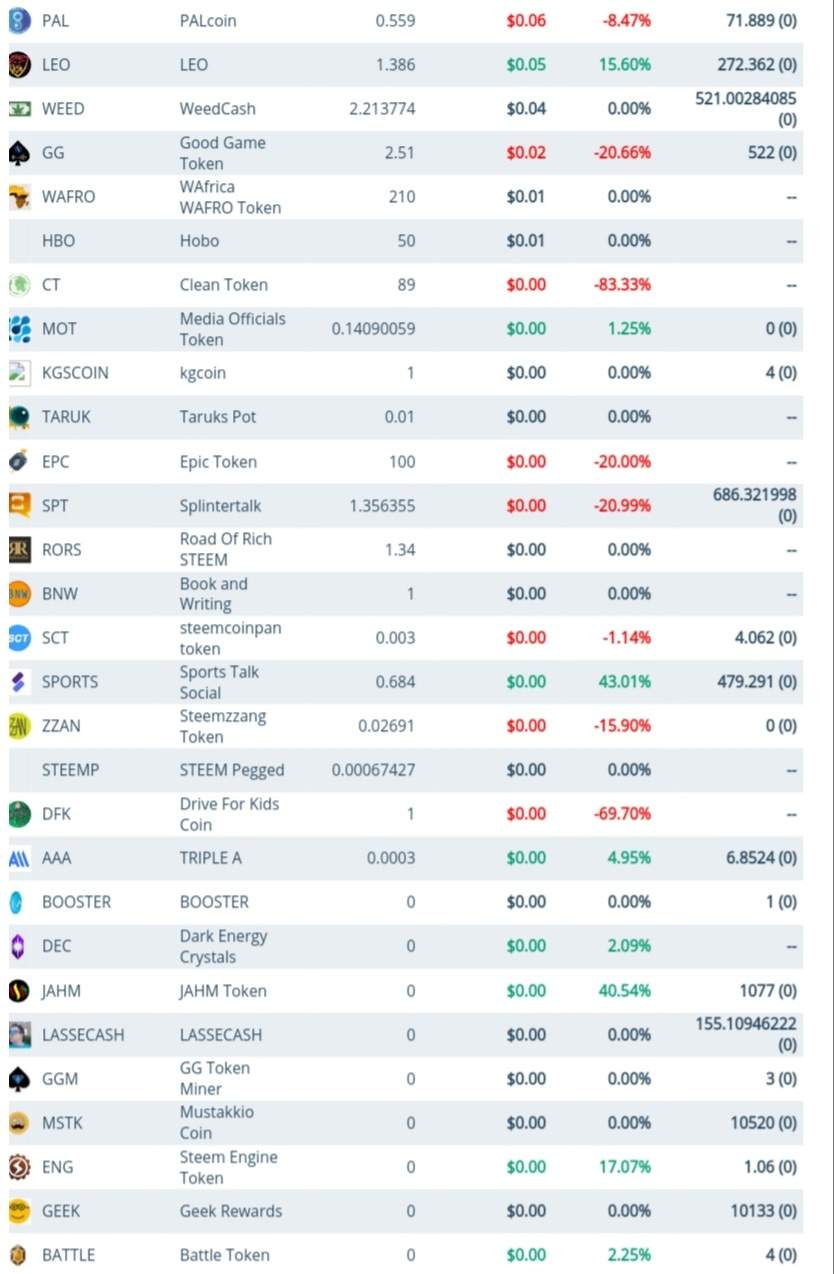Click the TRIPLE A token name

pyautogui.click(x=210, y=858)
